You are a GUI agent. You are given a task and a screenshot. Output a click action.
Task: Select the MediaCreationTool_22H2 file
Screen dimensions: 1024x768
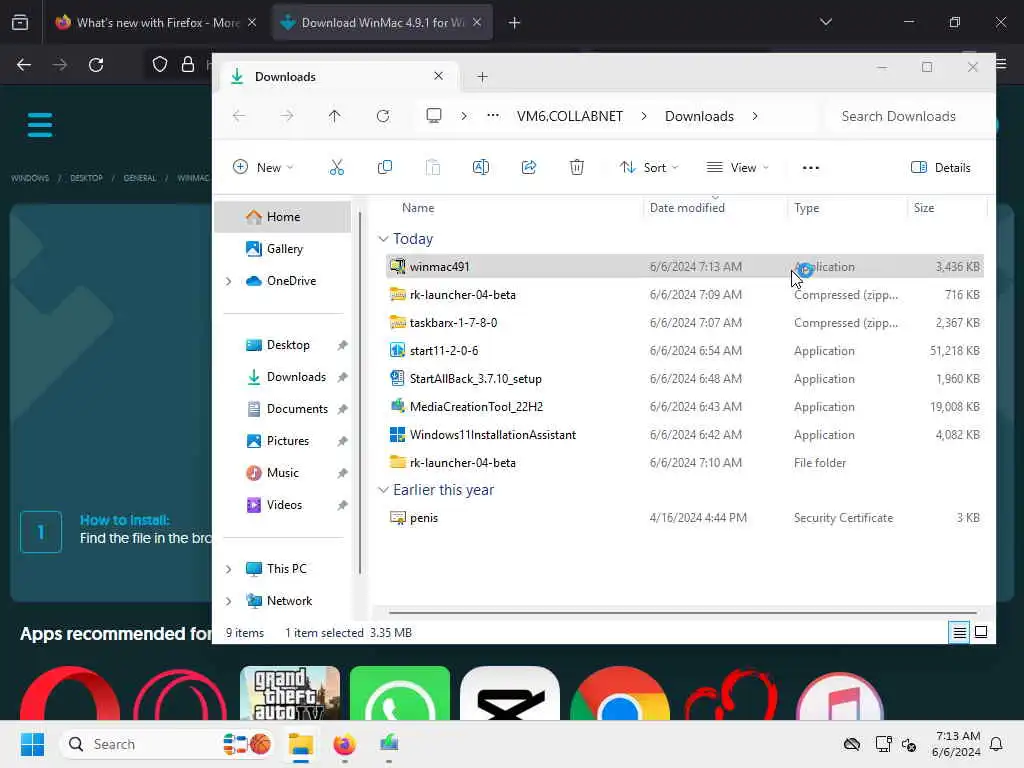click(x=684, y=407)
